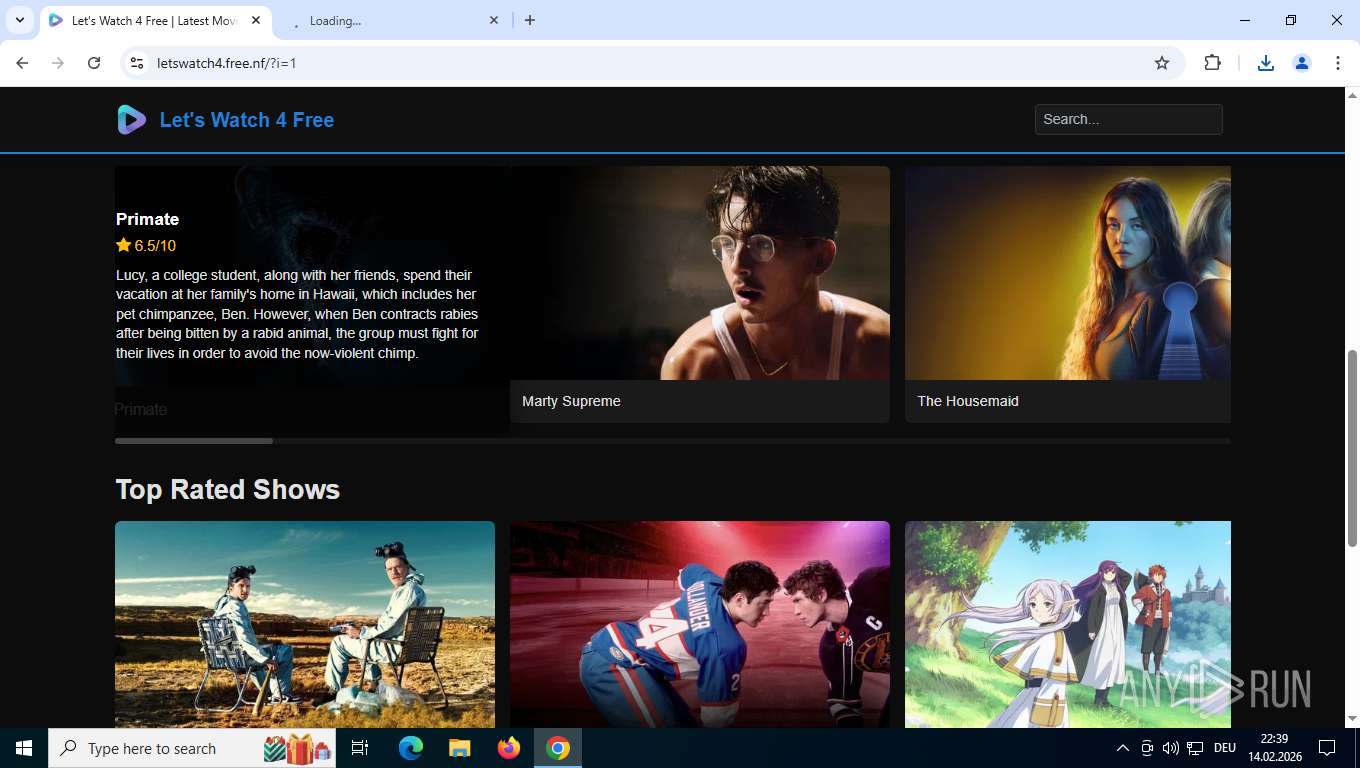View site information icon in address bar
The height and width of the screenshot is (768, 1360).
click(138, 63)
